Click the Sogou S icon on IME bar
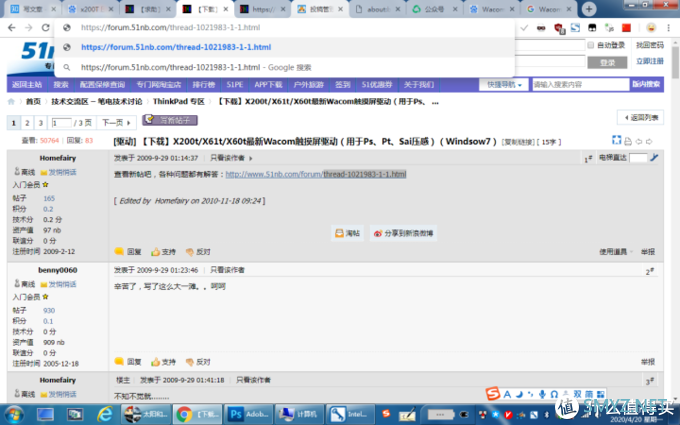Screen dimensions: 680x425 point(493,393)
